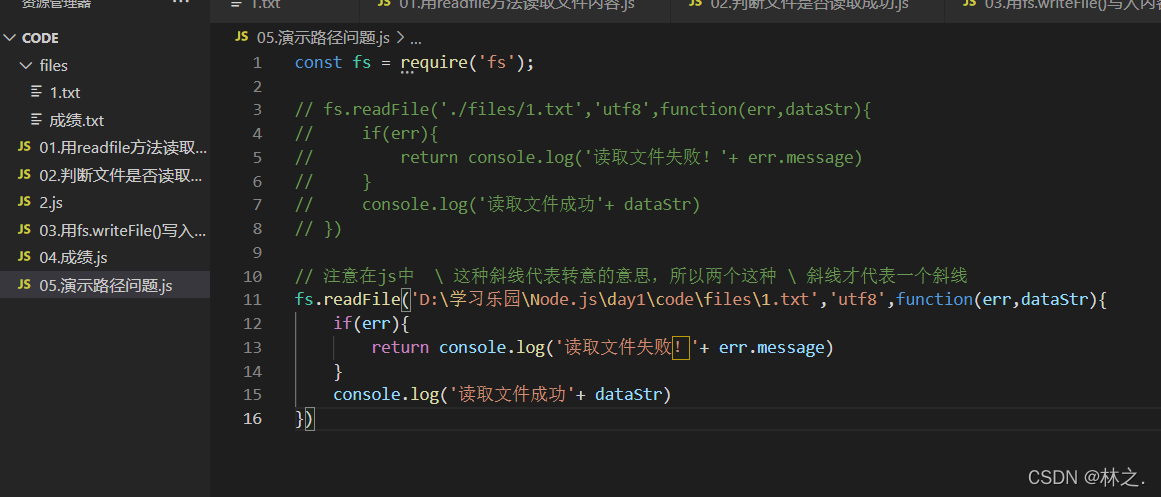Open the explorer more actions ellipsis
This screenshot has height=497, width=1161.
pos(181,3)
